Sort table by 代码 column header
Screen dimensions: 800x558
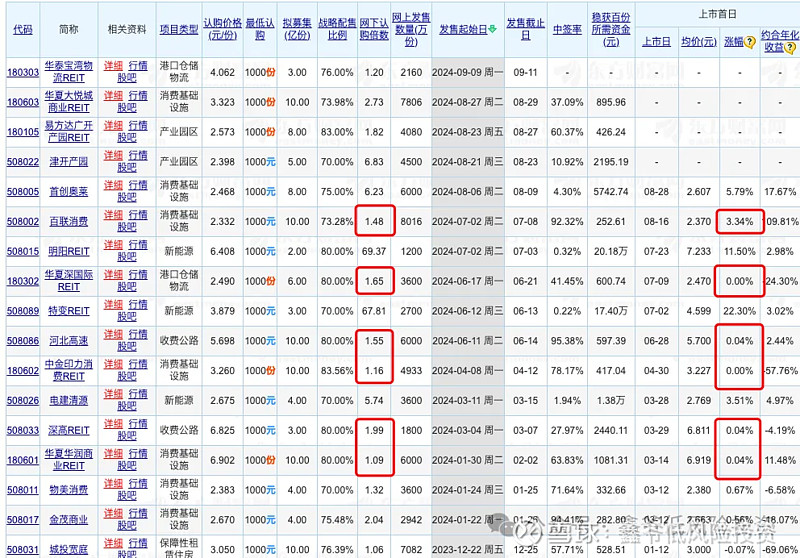point(23,30)
